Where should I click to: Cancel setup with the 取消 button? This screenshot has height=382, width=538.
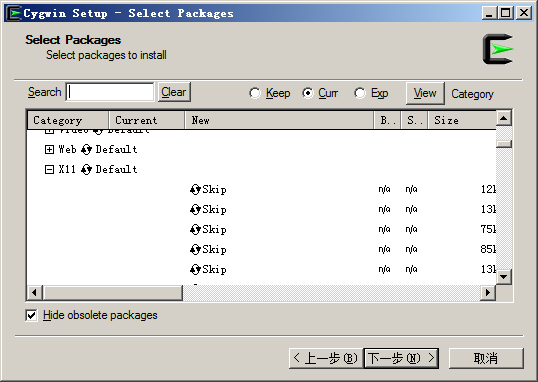coord(486,358)
